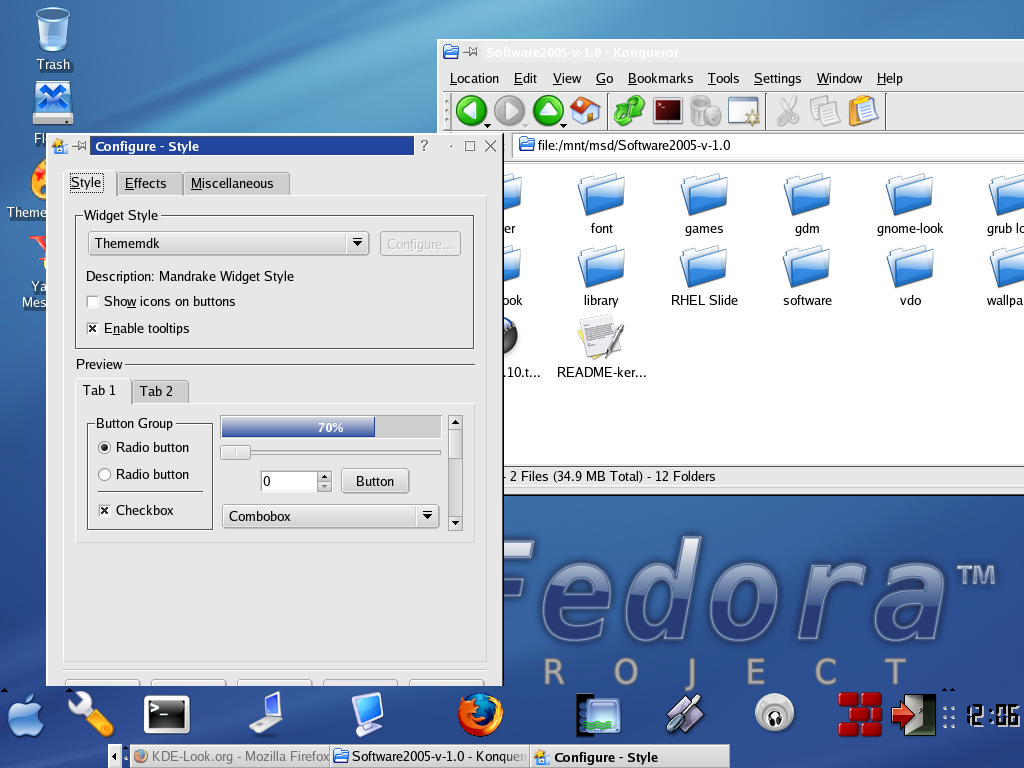The height and width of the screenshot is (768, 1024).
Task: Click the Copy icon in Konqueror toolbar
Action: pos(825,110)
